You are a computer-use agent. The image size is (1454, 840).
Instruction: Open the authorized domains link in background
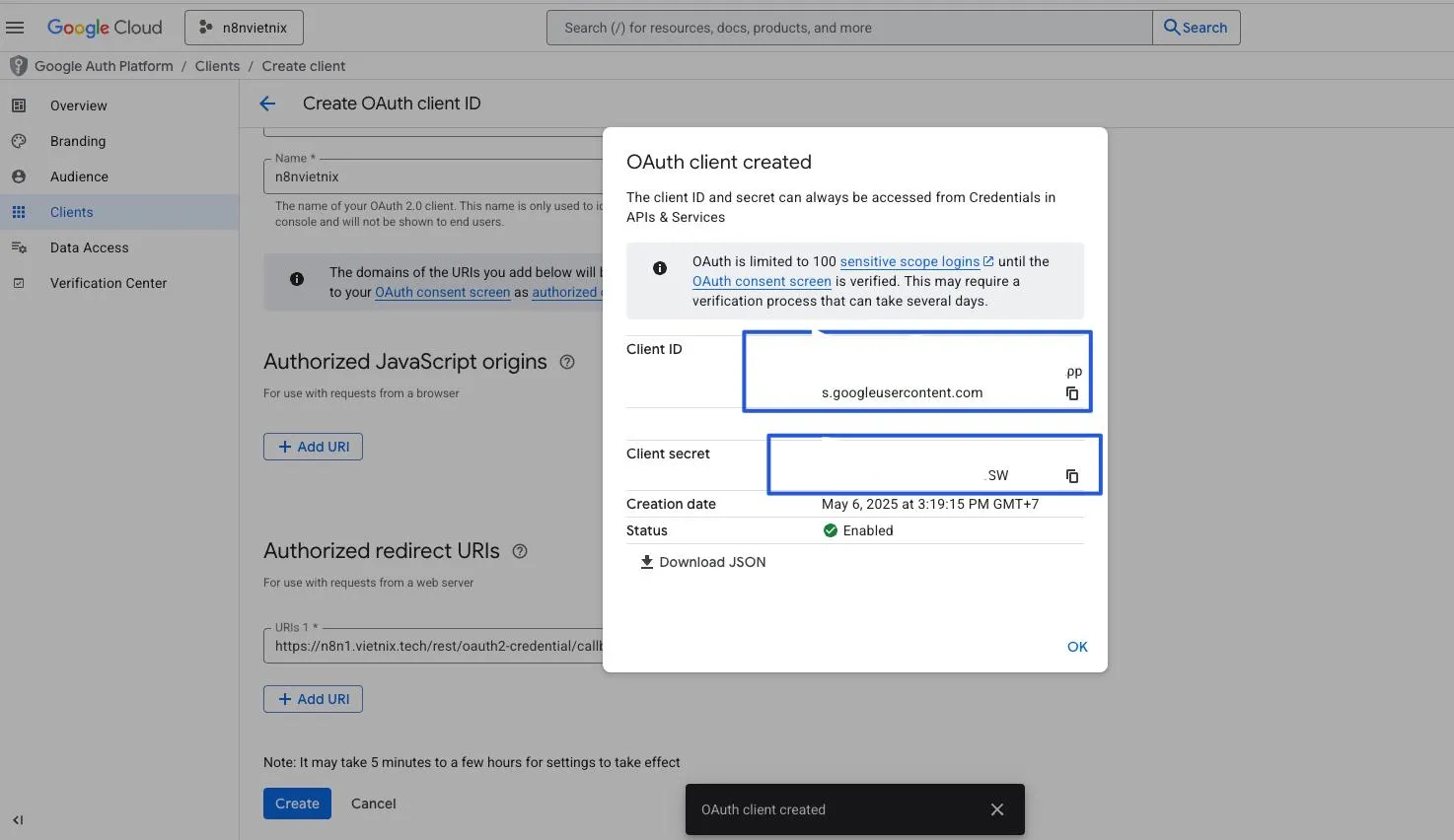pos(567,293)
